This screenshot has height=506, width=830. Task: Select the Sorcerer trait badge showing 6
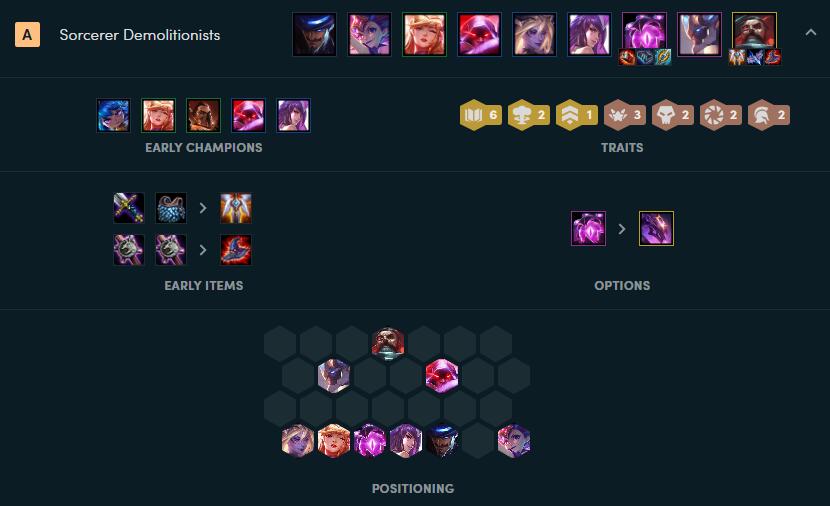(x=480, y=115)
